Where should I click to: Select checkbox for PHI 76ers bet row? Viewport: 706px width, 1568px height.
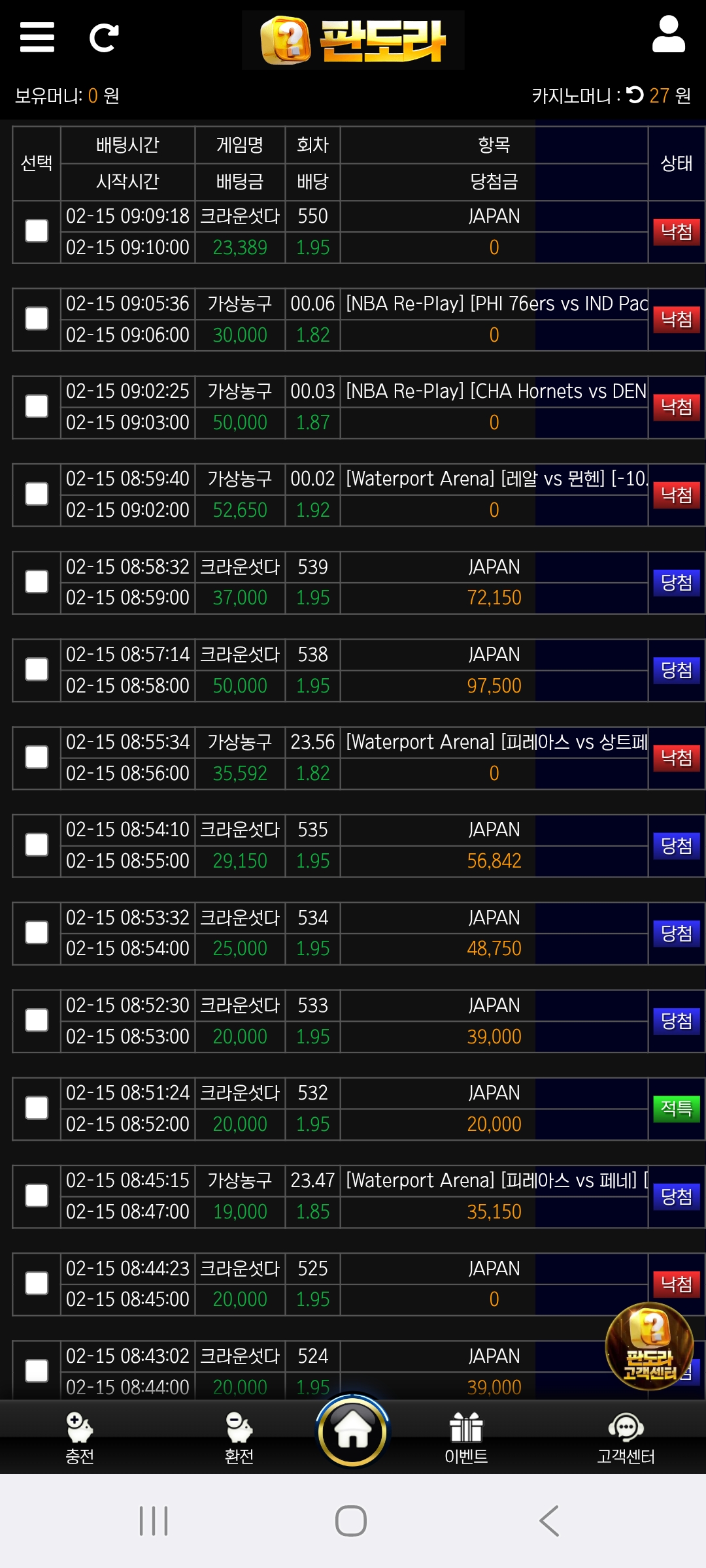click(x=37, y=319)
